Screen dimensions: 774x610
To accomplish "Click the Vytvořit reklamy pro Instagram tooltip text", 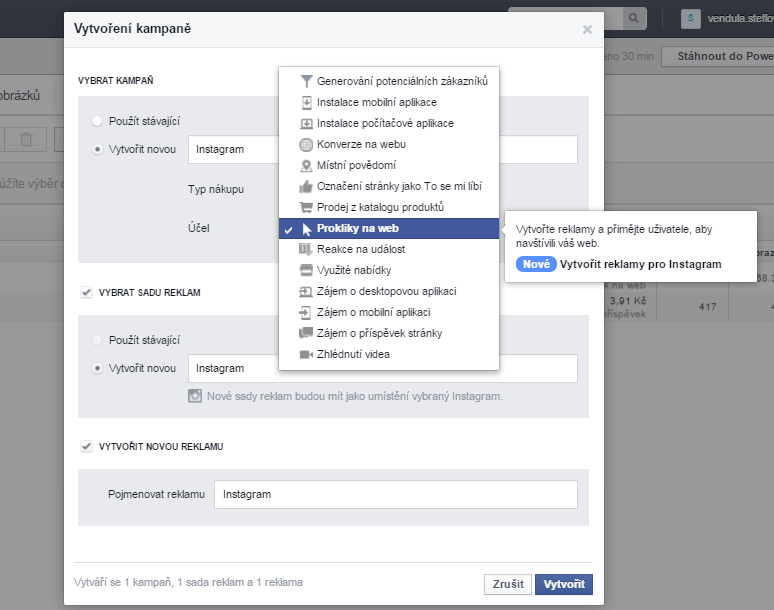I will click(x=641, y=264).
